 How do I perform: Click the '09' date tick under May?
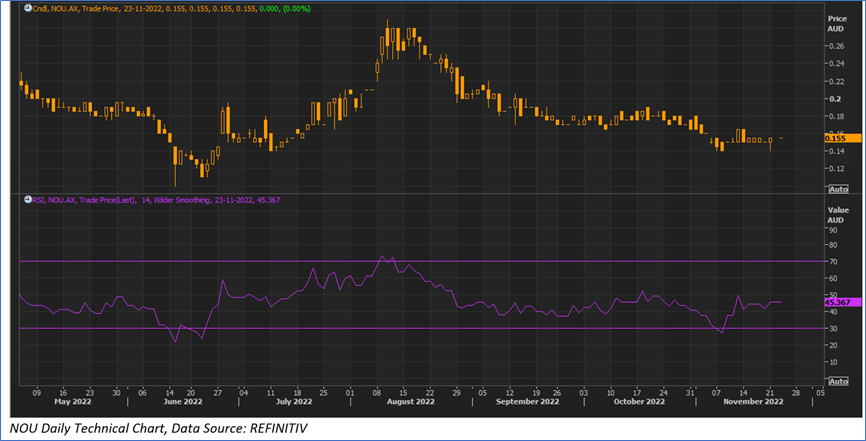coord(36,393)
